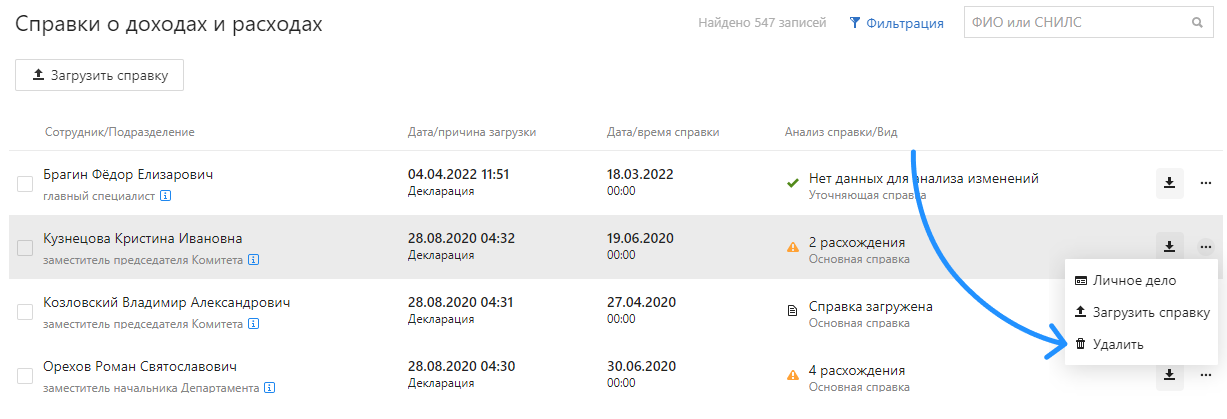1227x419 pixels.
Task: Click the download icon in Брагин row
Action: (x=1169, y=183)
